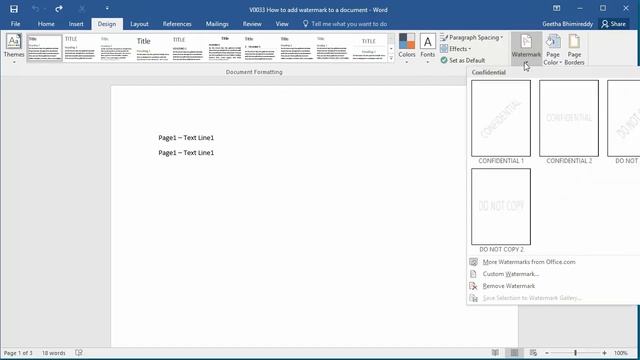Select the first document formatting style thumbnail
Screen dimensions: 640x360
(44, 48)
